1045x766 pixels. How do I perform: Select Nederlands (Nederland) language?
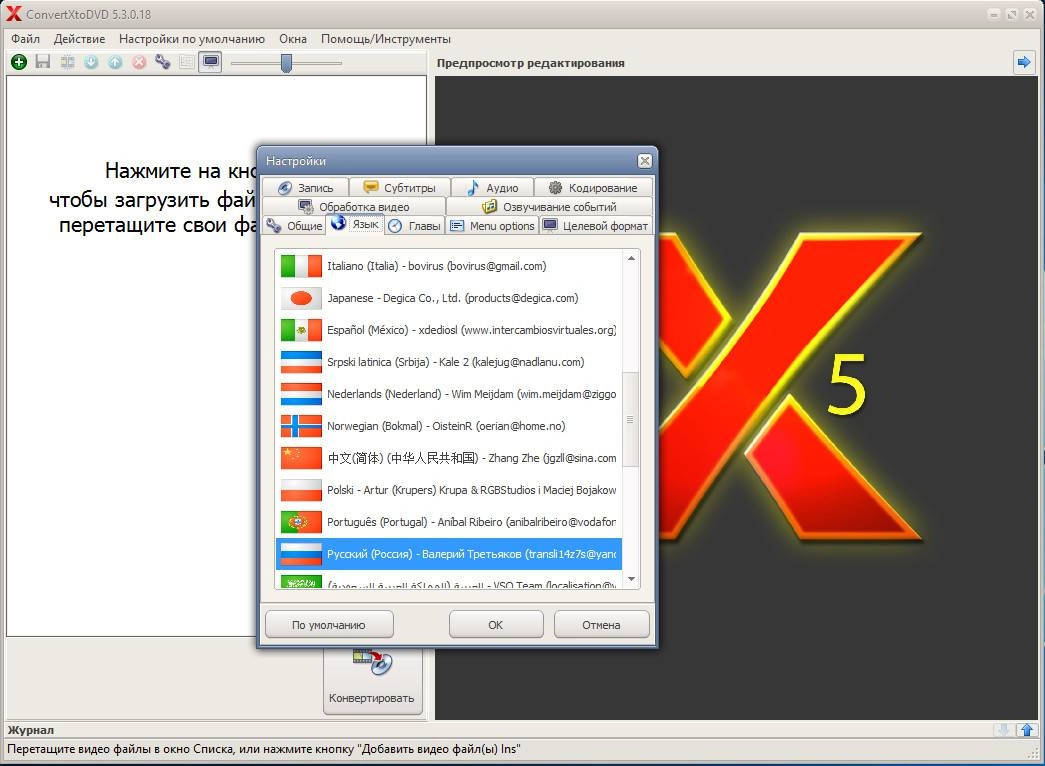449,394
